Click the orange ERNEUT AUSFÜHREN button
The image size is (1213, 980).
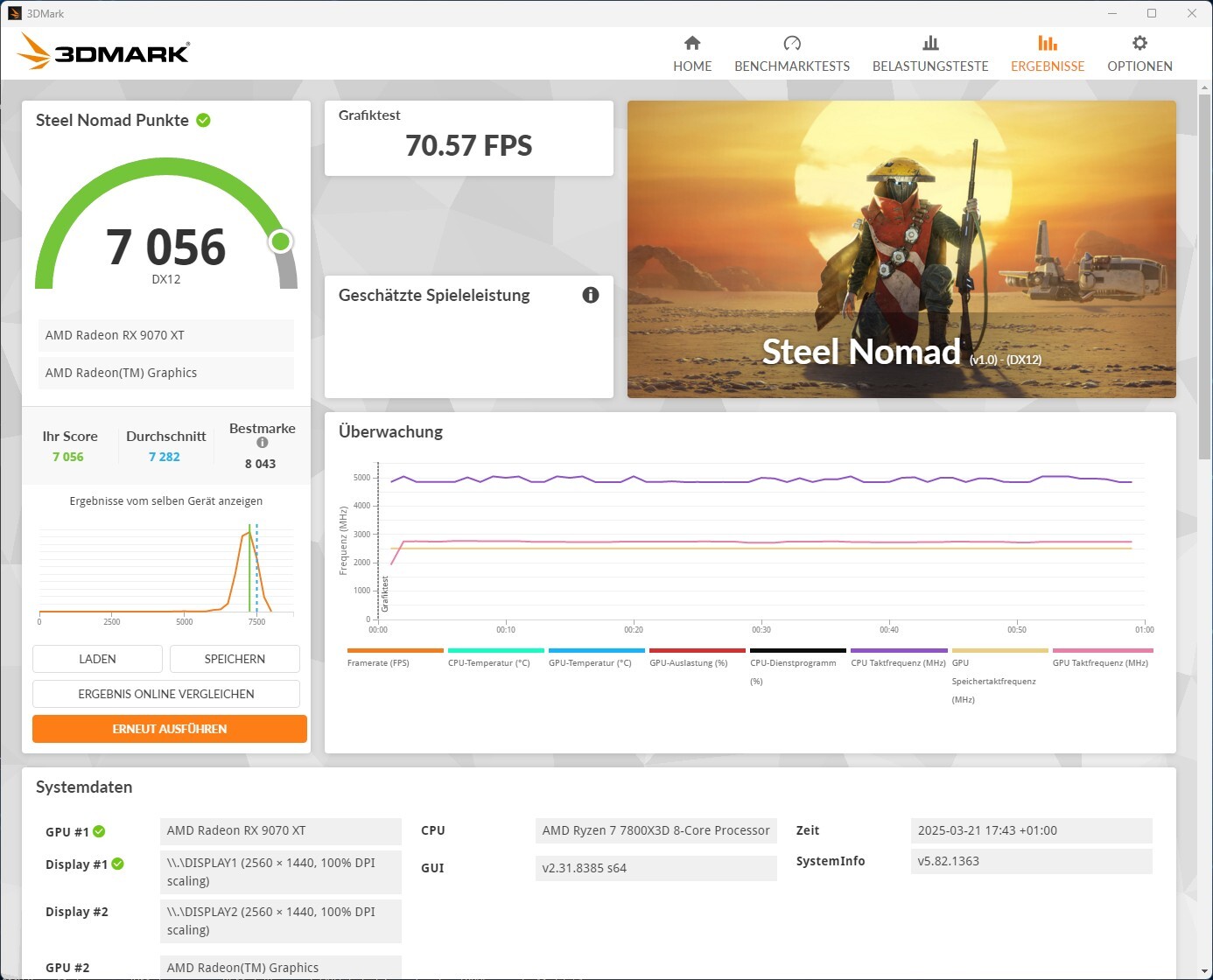170,729
